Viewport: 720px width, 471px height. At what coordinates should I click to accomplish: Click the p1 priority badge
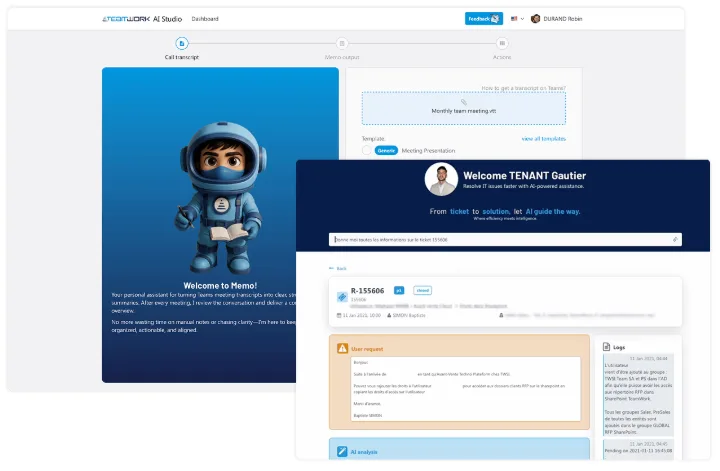click(399, 291)
